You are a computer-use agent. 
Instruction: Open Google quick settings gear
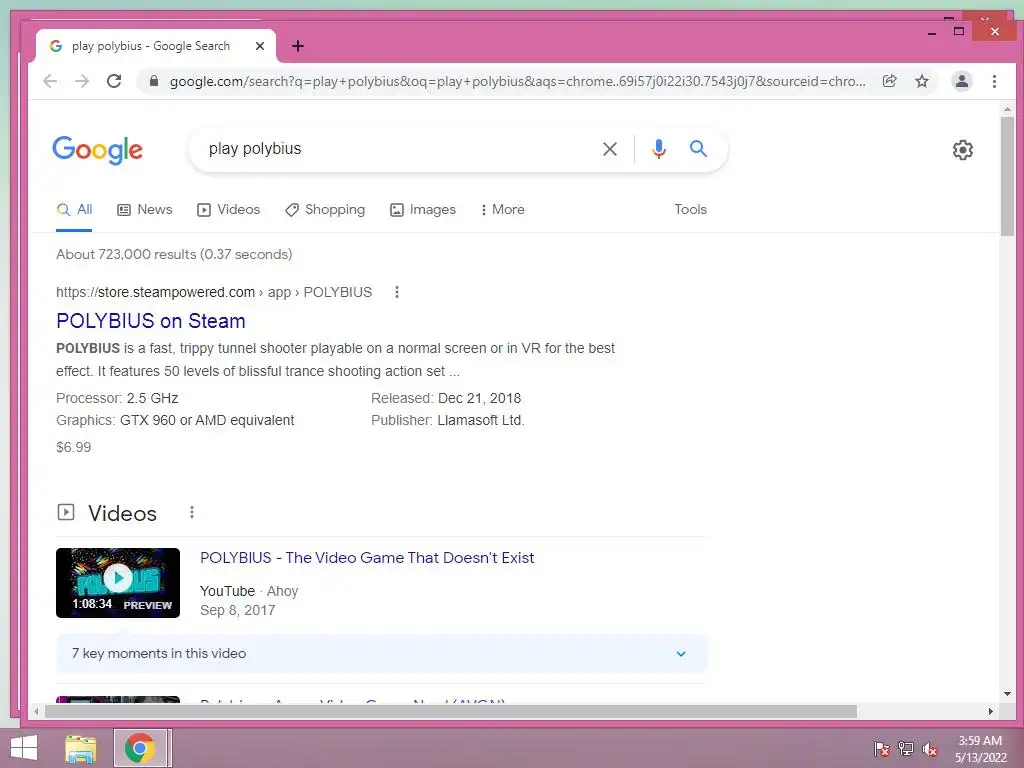tap(962, 150)
